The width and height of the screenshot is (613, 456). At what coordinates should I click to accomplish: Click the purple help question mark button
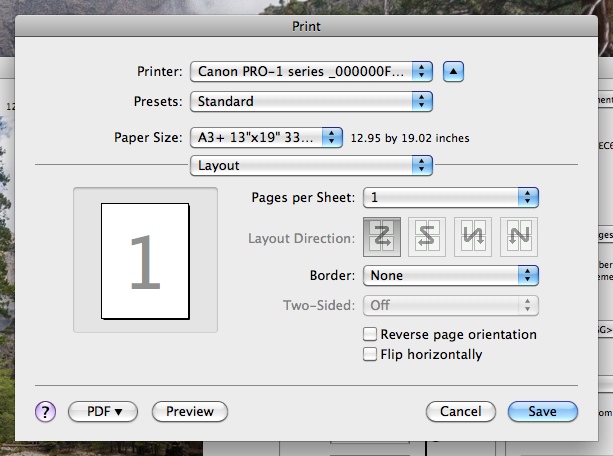click(47, 411)
